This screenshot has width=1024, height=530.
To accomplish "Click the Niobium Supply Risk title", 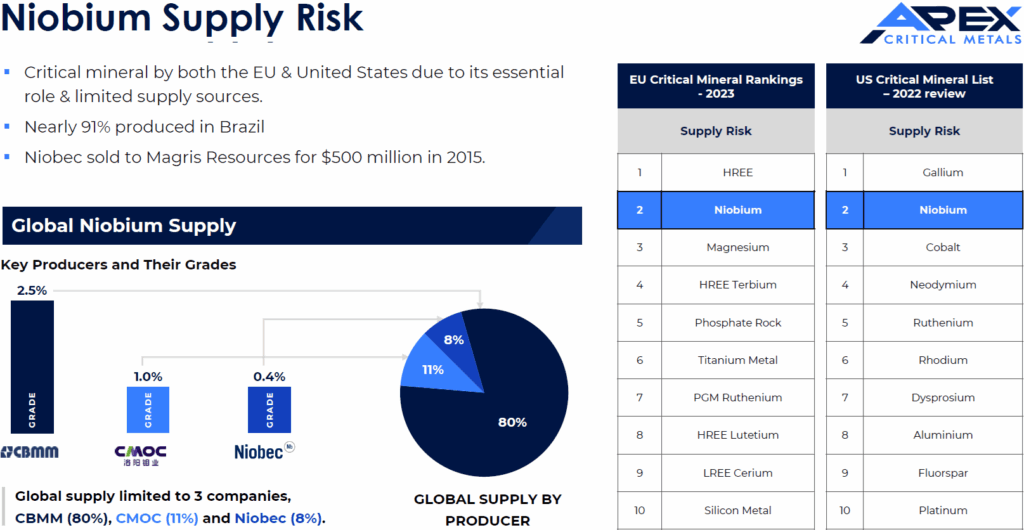I will coord(182,20).
